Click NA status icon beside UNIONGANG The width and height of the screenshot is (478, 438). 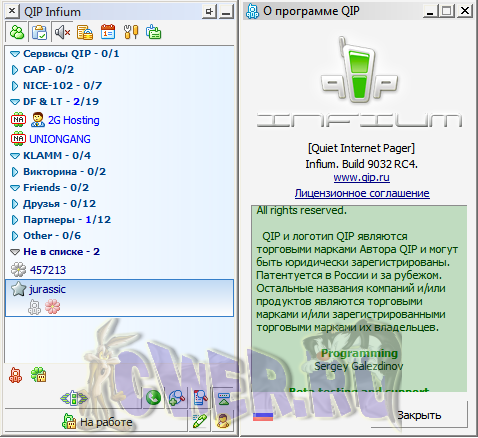point(18,139)
